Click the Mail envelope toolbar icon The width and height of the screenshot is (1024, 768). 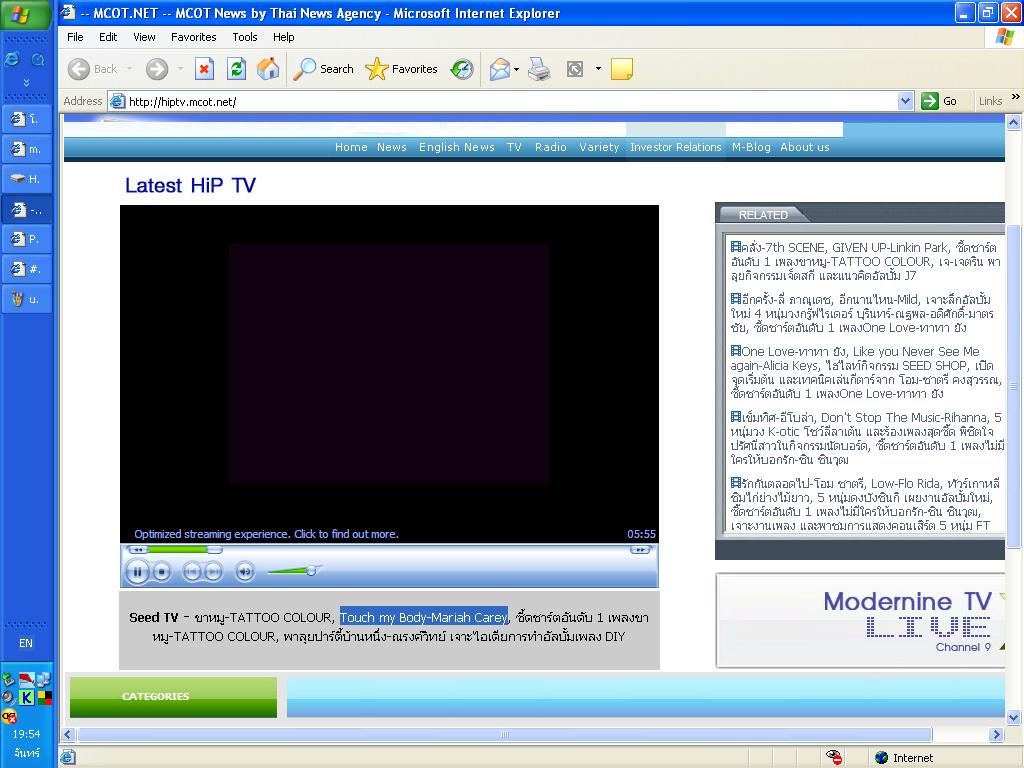coord(500,69)
